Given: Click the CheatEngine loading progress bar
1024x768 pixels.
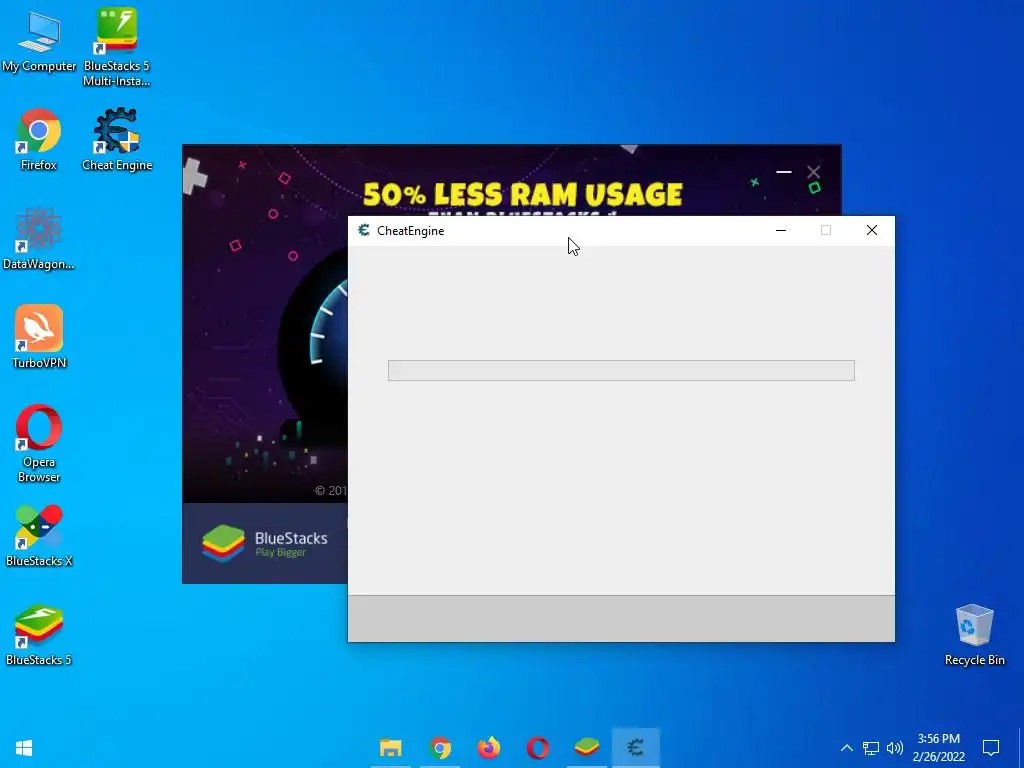Looking at the screenshot, I should (621, 370).
